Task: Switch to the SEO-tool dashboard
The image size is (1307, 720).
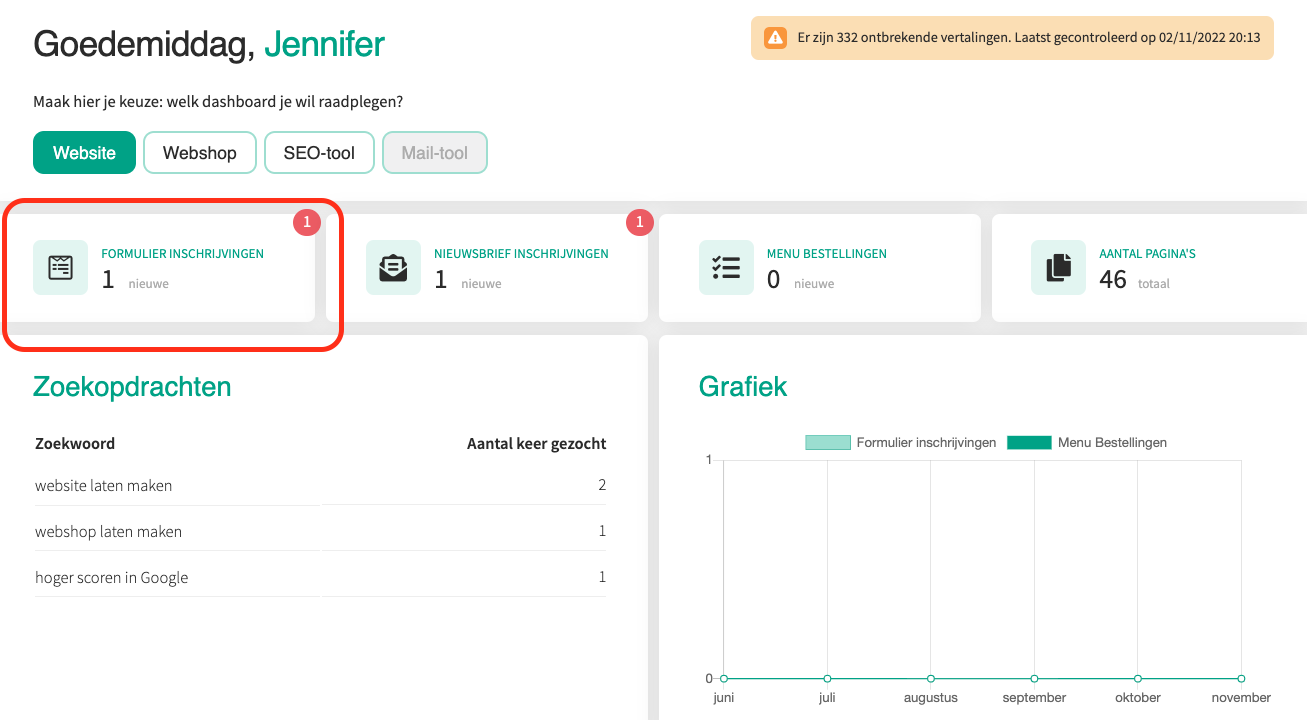Action: [319, 153]
